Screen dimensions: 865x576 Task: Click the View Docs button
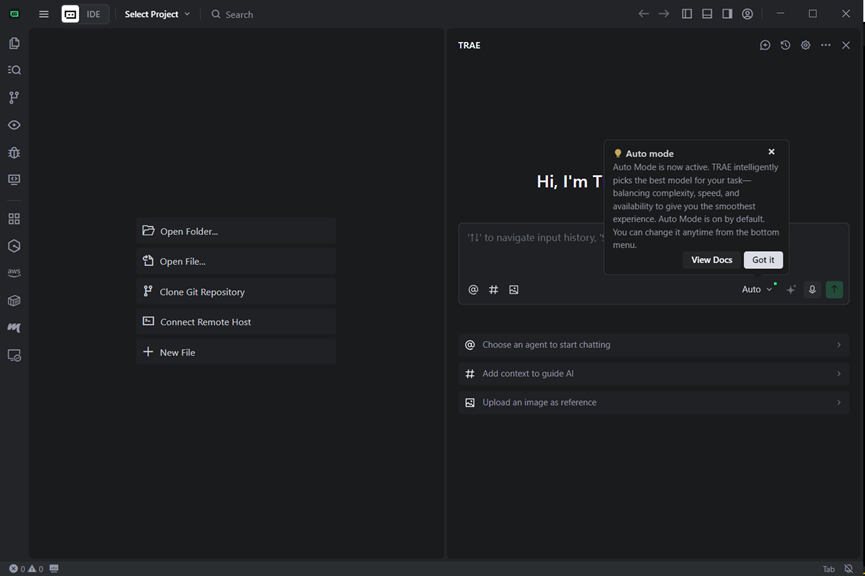[712, 260]
